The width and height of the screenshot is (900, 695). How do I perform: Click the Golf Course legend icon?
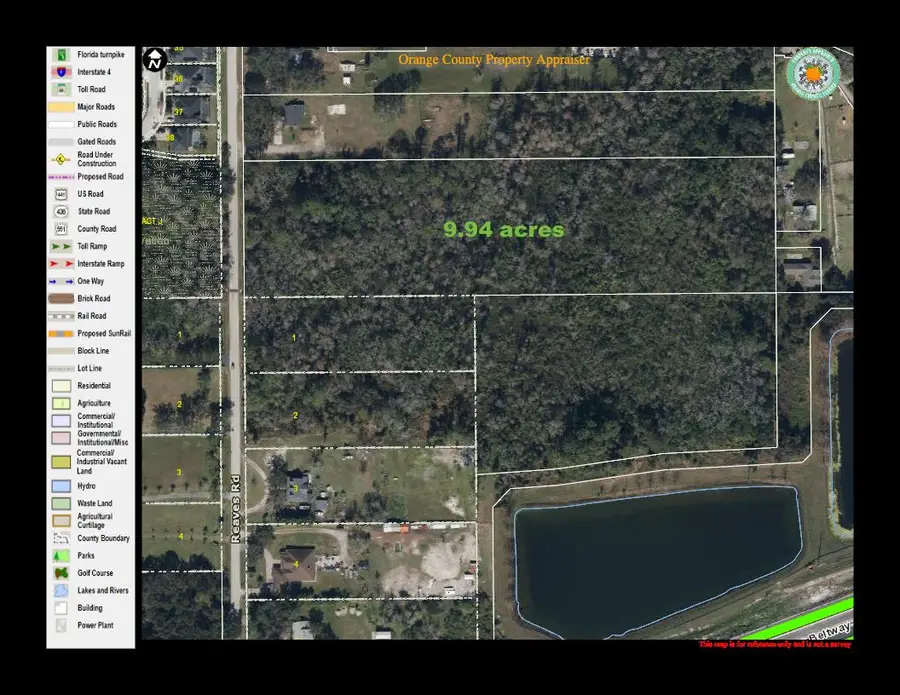pos(60,572)
